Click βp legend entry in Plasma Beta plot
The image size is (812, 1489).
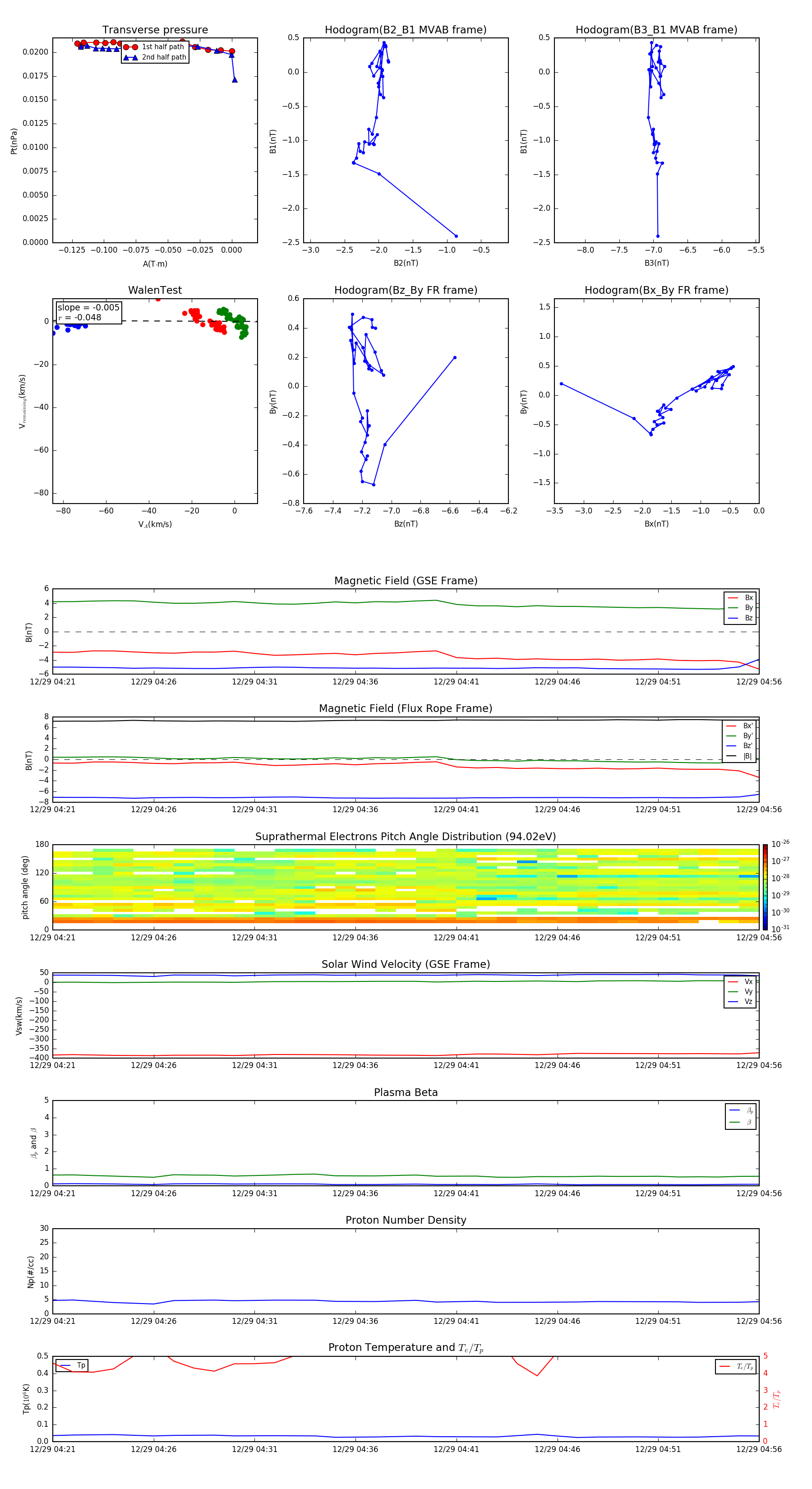click(x=741, y=1110)
